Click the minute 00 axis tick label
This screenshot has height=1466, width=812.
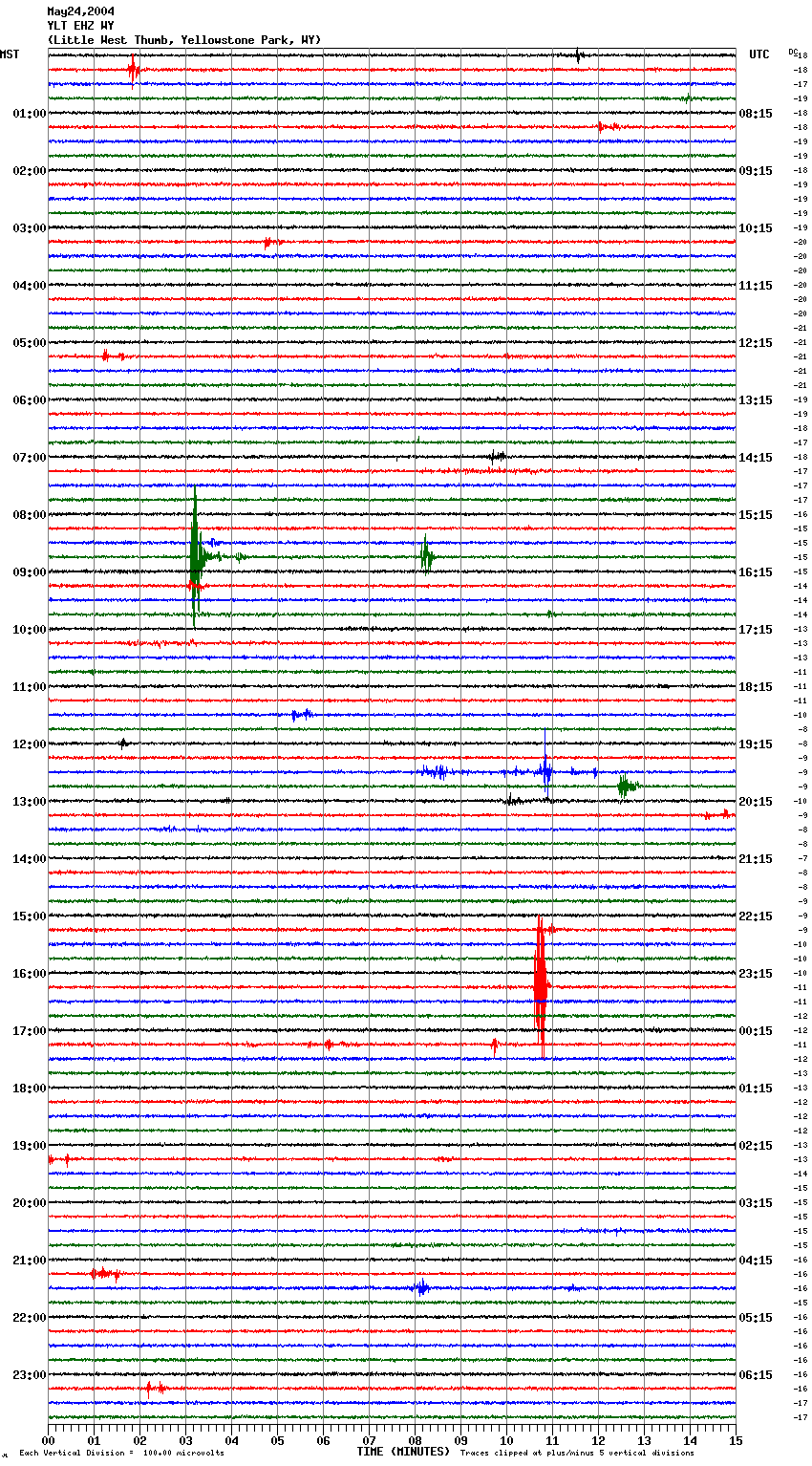pos(48,1440)
